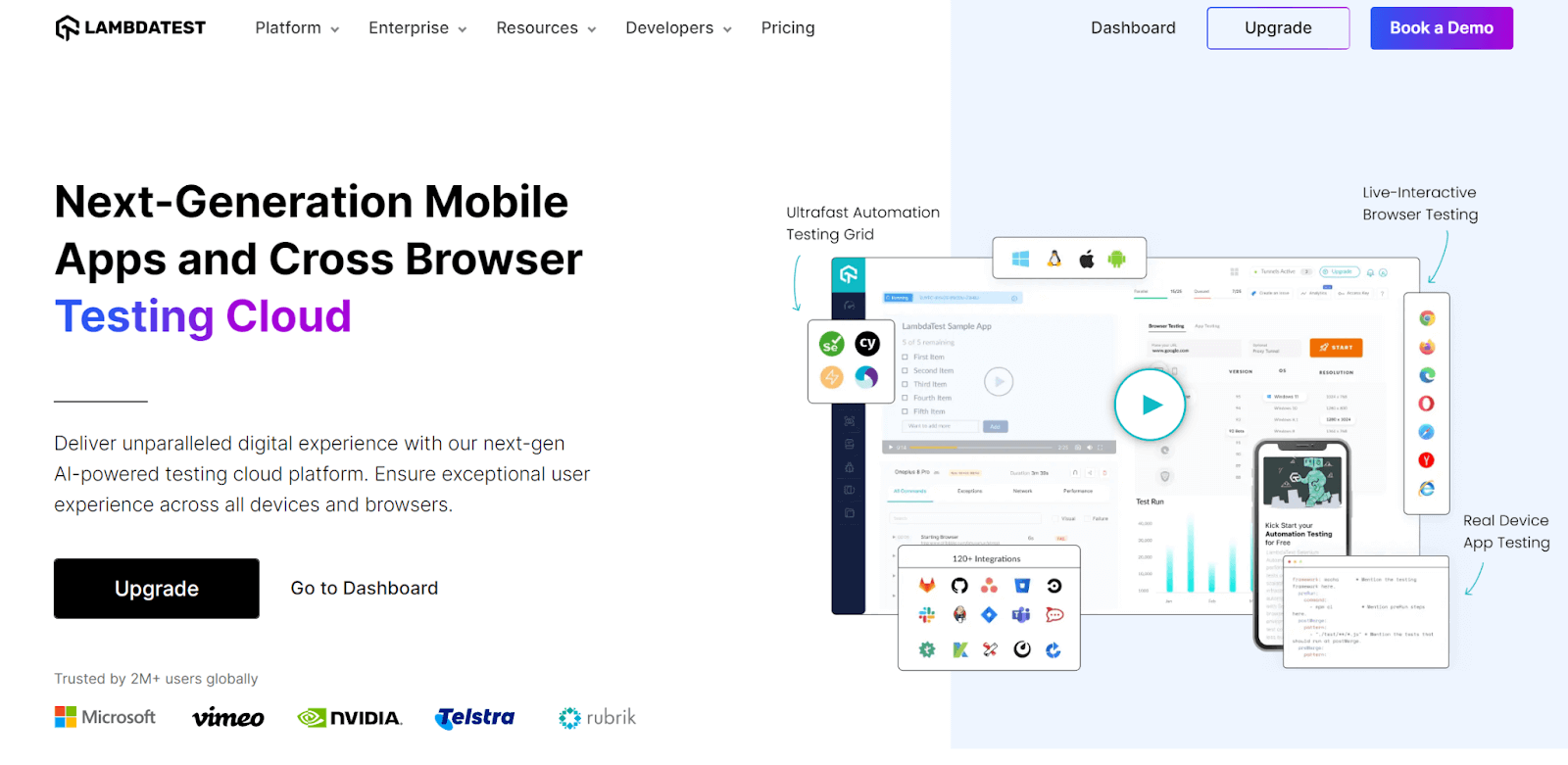
Task: Click the Microsoft logo under trusted users
Action: click(x=105, y=717)
